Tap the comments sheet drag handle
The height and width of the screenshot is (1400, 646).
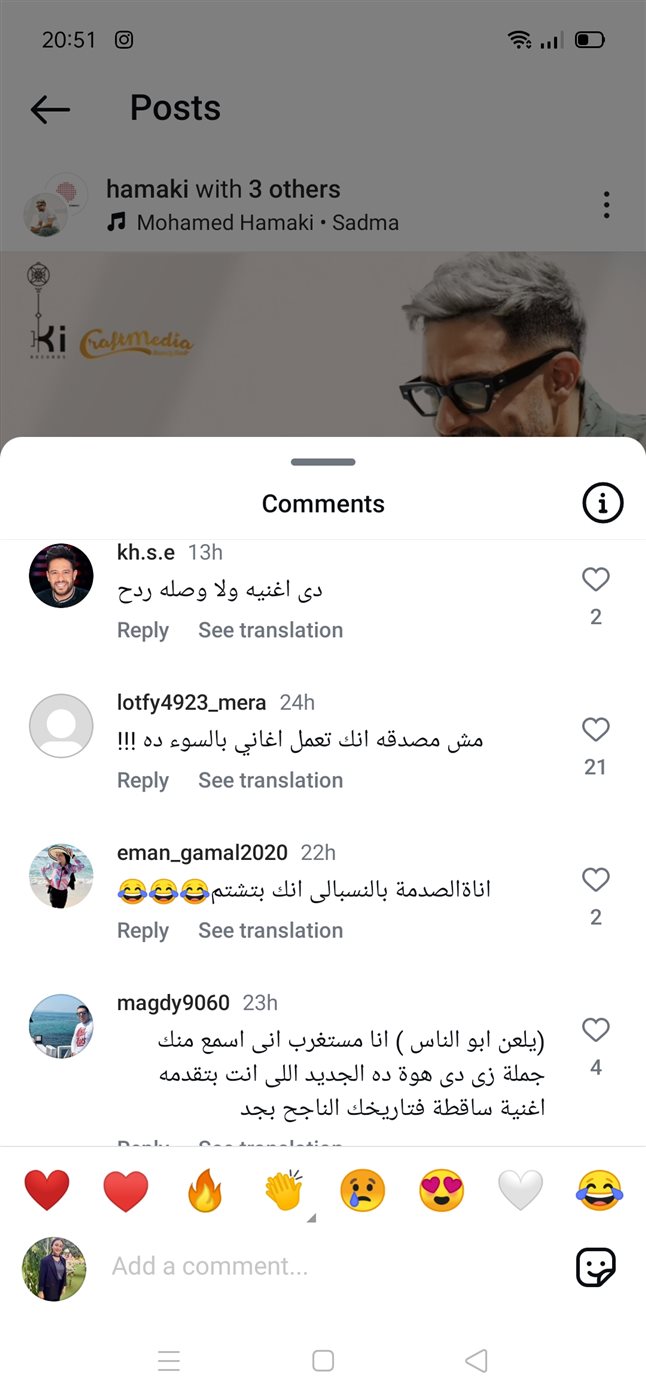323,462
